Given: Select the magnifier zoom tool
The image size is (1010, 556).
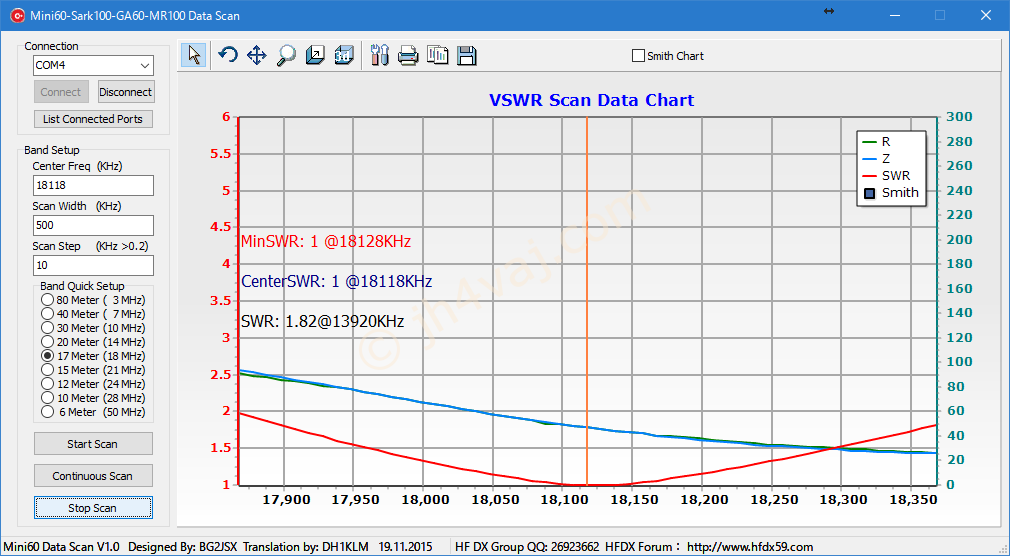Looking at the screenshot, I should (x=286, y=55).
